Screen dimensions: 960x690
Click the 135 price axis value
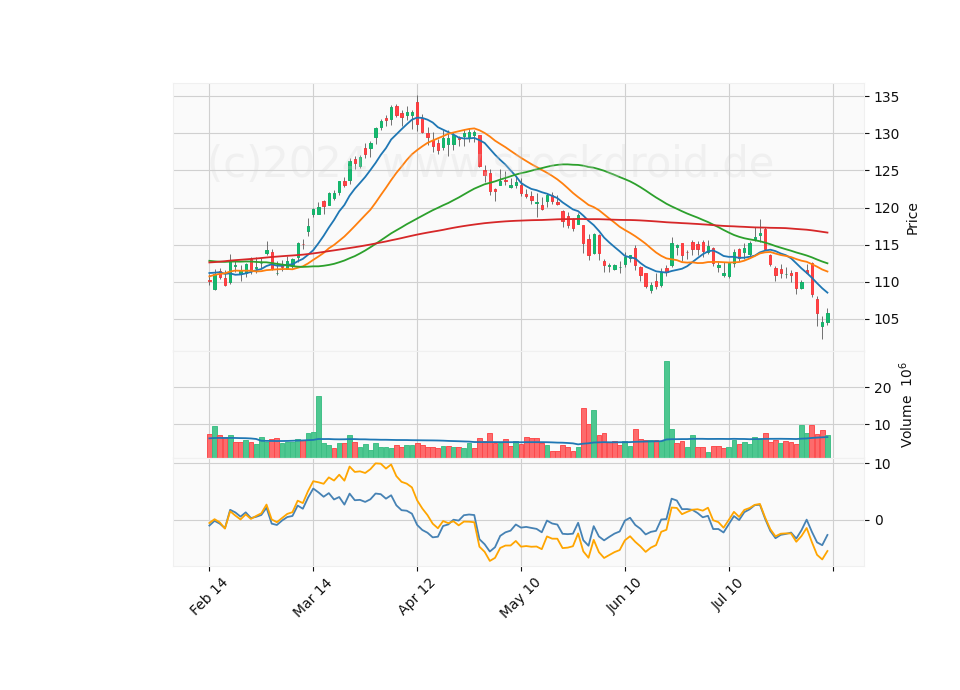click(x=886, y=97)
